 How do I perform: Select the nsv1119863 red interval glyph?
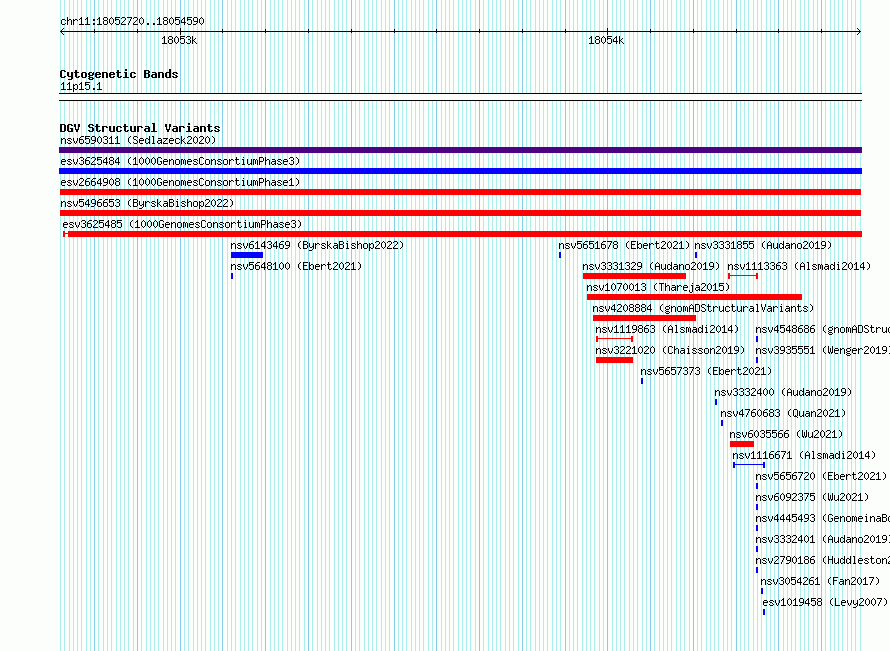click(x=615, y=339)
